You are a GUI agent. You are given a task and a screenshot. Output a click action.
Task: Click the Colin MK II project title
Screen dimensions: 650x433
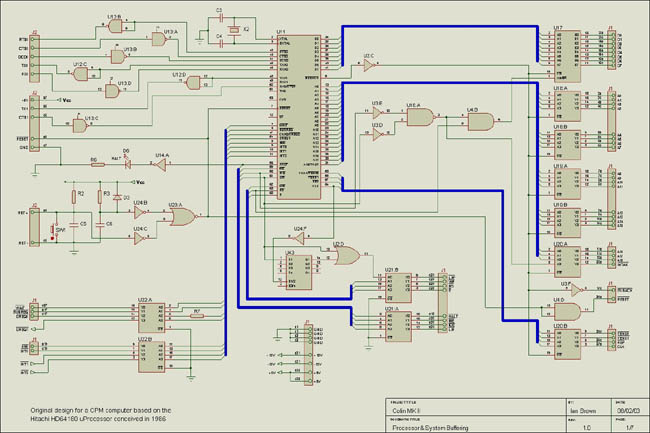click(x=406, y=409)
